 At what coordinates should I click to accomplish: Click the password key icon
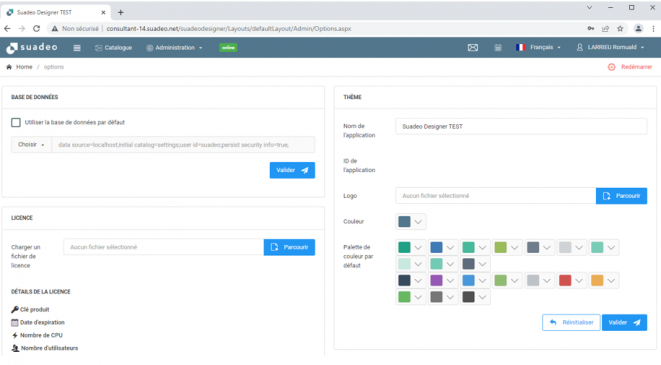click(591, 29)
